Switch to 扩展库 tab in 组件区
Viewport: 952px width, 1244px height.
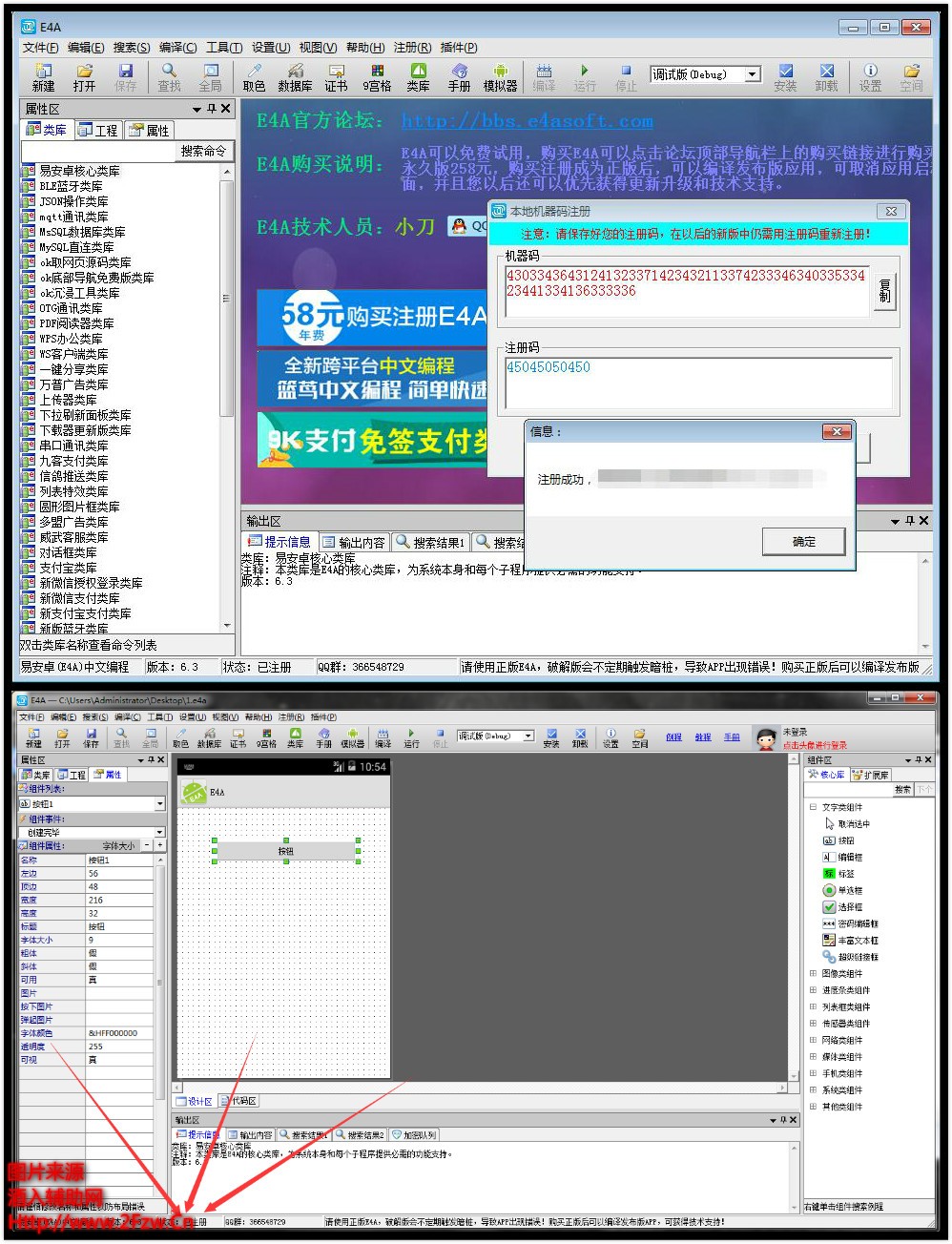tap(870, 775)
